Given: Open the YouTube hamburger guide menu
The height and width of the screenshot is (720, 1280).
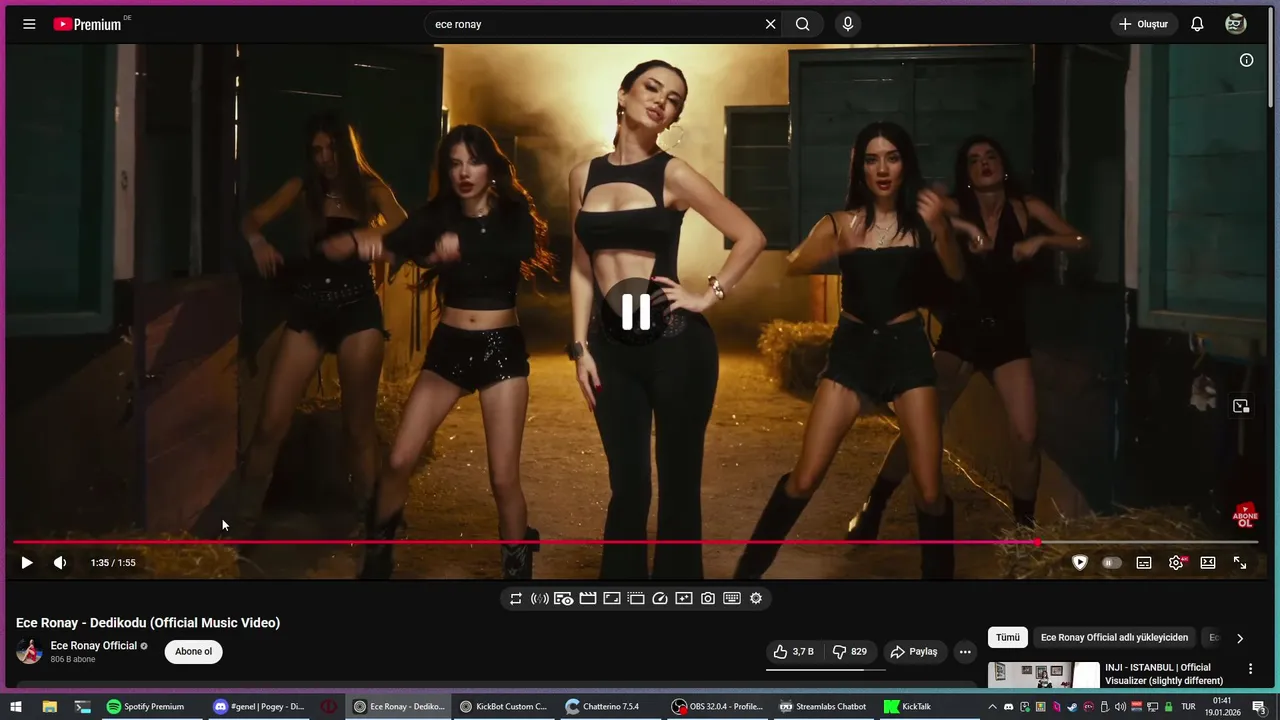Looking at the screenshot, I should (x=29, y=24).
